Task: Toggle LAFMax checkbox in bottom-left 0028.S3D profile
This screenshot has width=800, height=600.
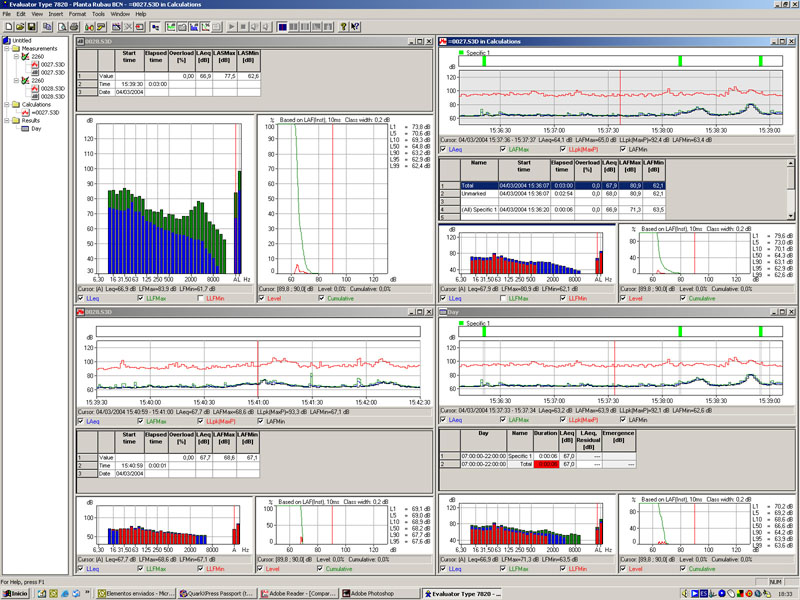Action: click(x=141, y=421)
